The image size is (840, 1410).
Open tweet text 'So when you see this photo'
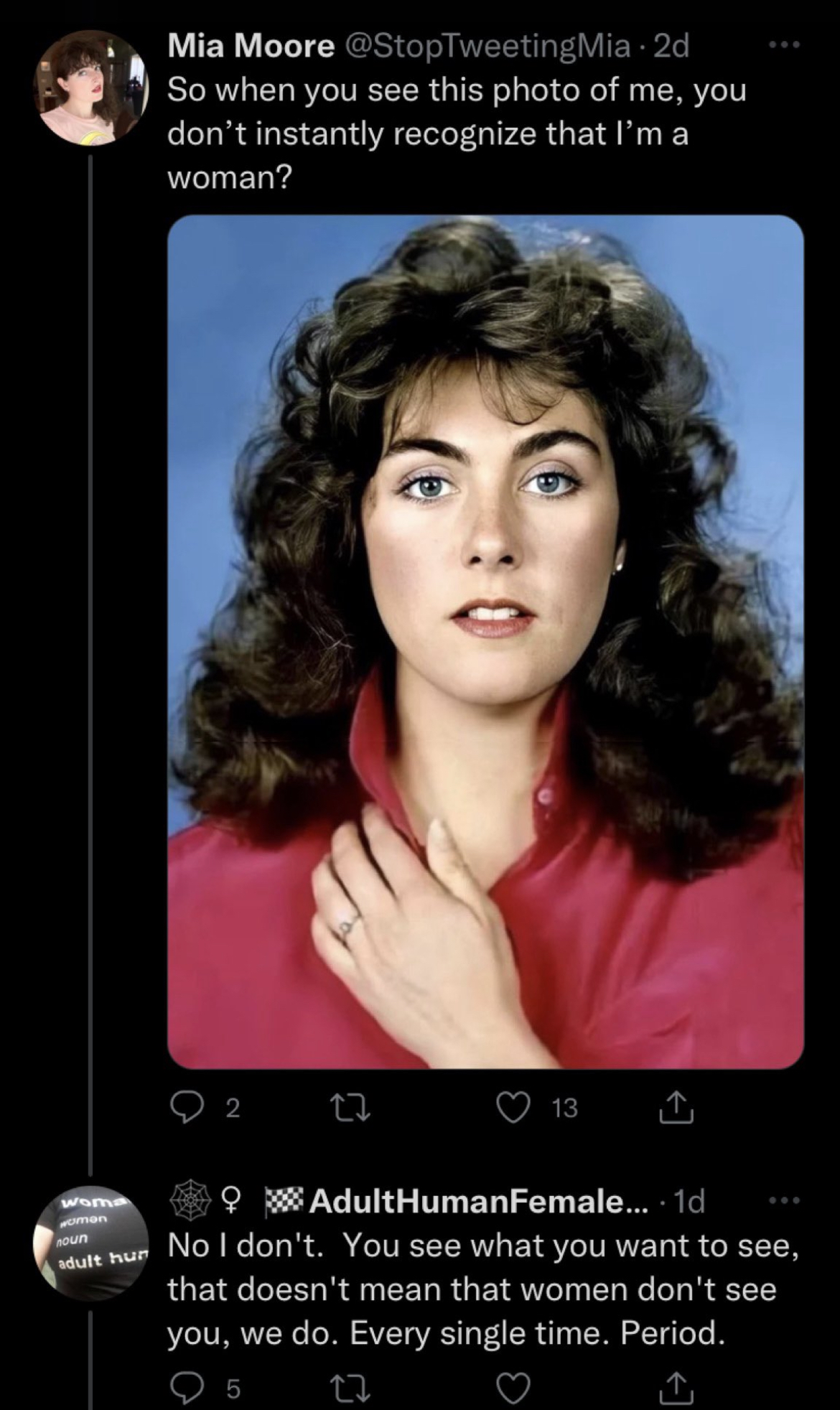[x=457, y=134]
